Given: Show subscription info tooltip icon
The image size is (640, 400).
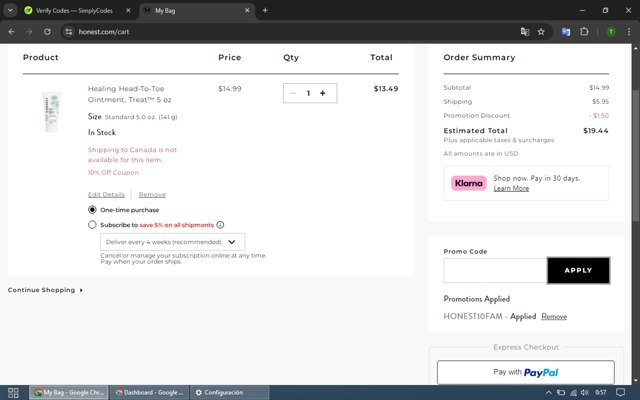Looking at the screenshot, I should click(x=220, y=224).
